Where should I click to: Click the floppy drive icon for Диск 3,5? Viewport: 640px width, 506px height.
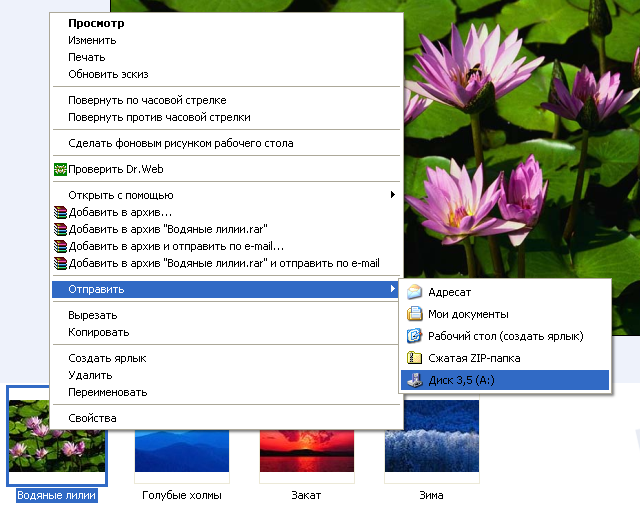[x=414, y=380]
